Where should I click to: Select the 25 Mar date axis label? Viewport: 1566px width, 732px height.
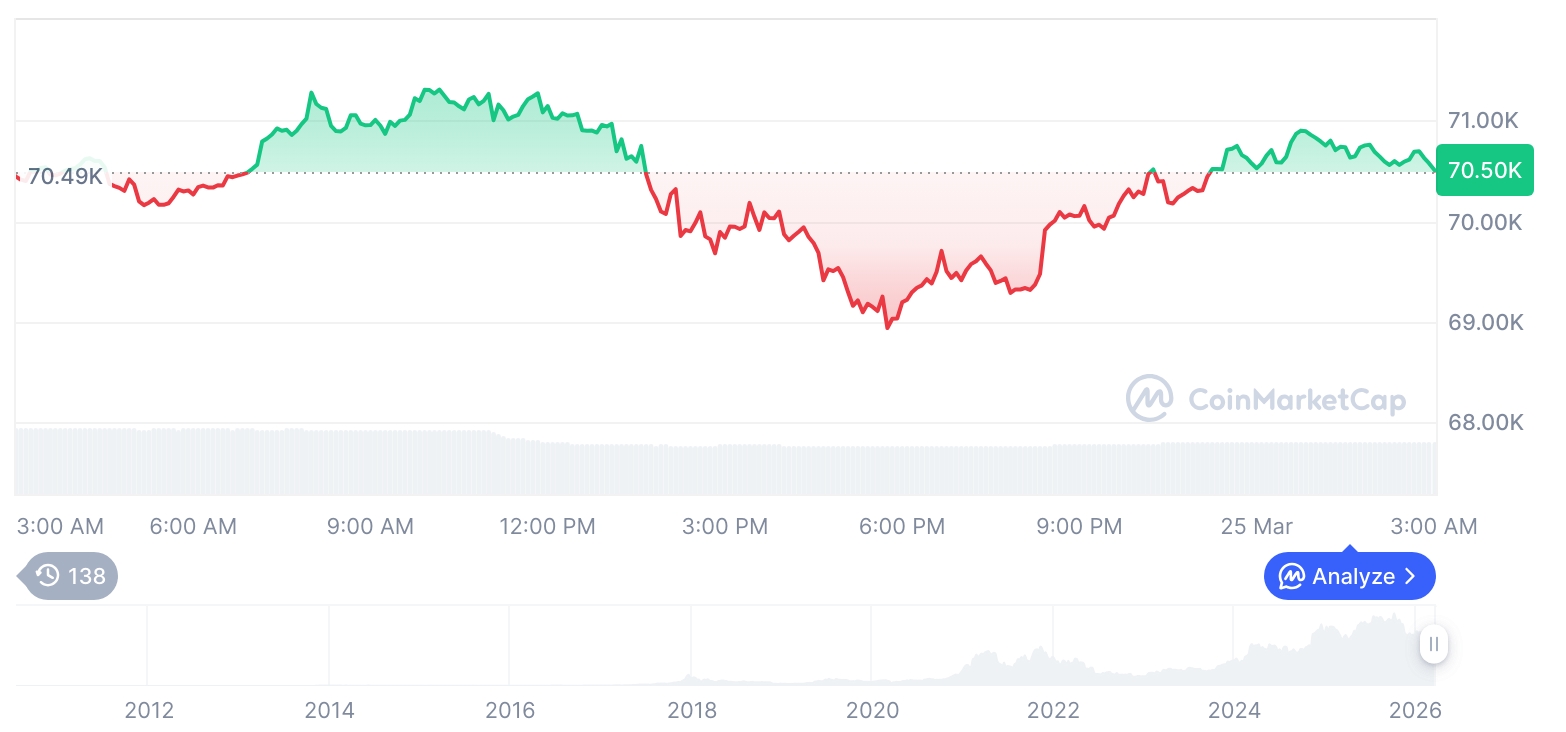pos(1256,526)
